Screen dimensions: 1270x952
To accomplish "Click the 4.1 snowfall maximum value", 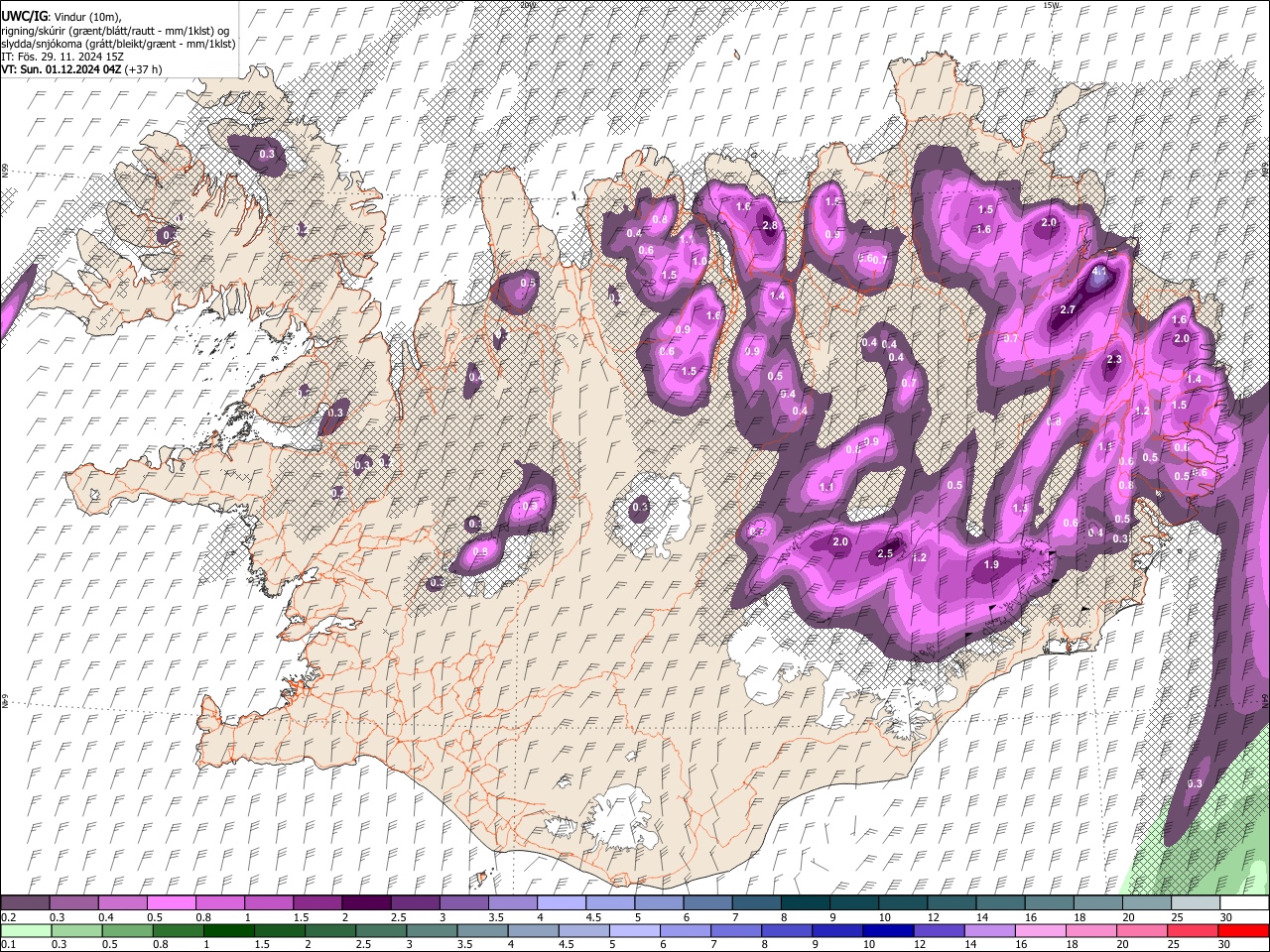I will point(1098,271).
